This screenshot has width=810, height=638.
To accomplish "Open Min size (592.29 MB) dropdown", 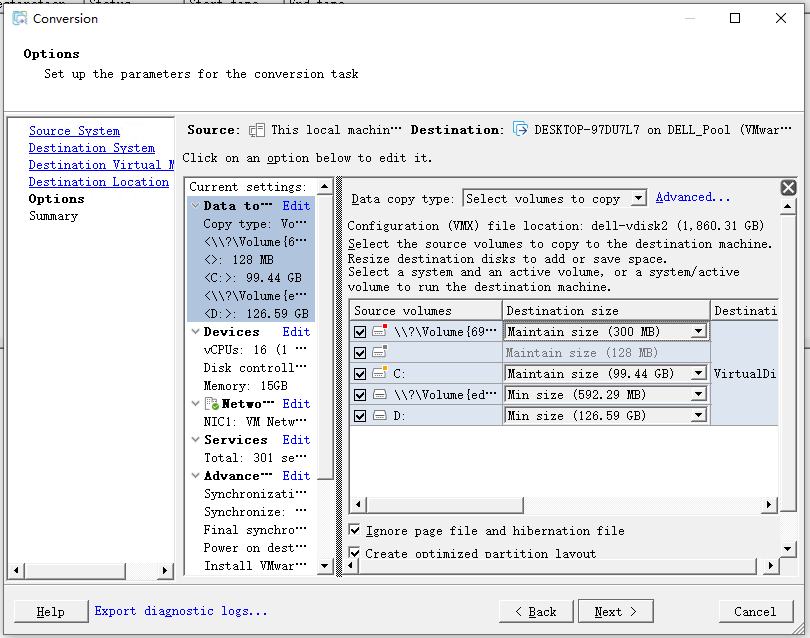I will [x=698, y=395].
